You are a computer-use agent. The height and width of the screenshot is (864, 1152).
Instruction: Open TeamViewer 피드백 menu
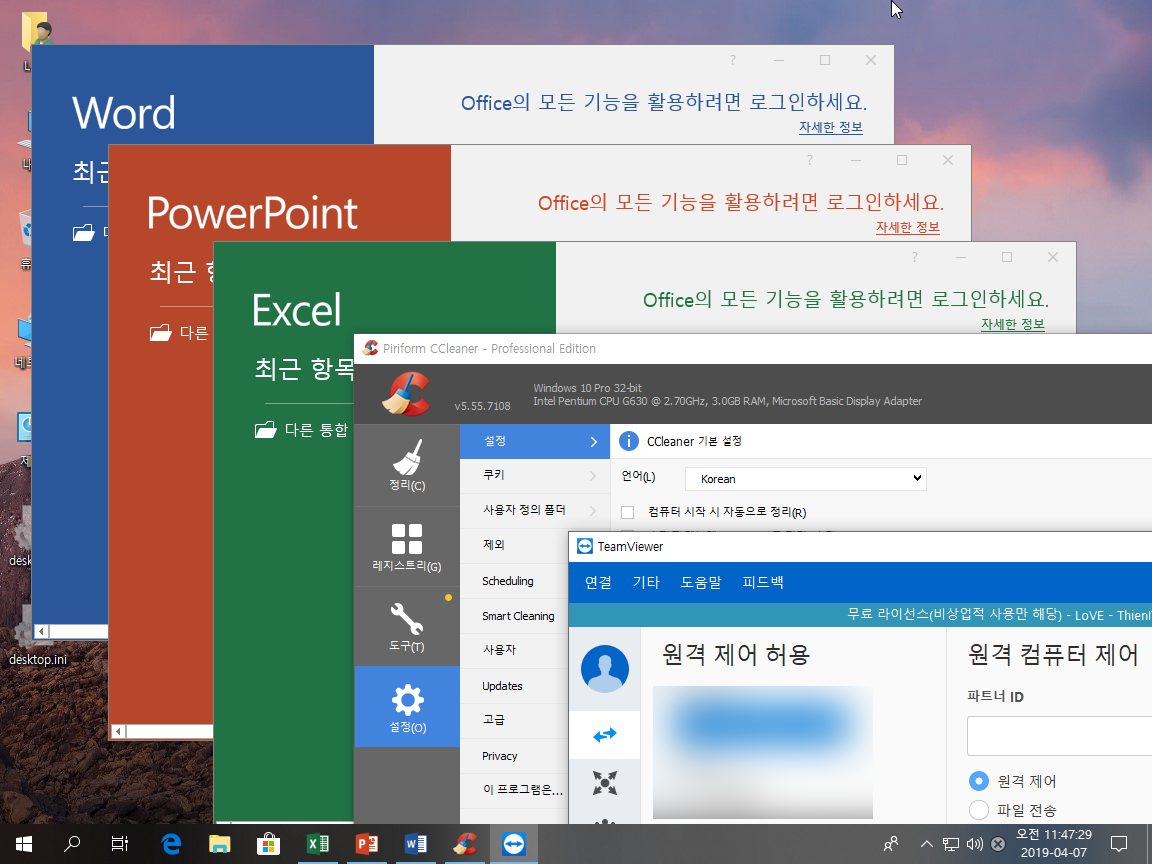click(x=763, y=583)
